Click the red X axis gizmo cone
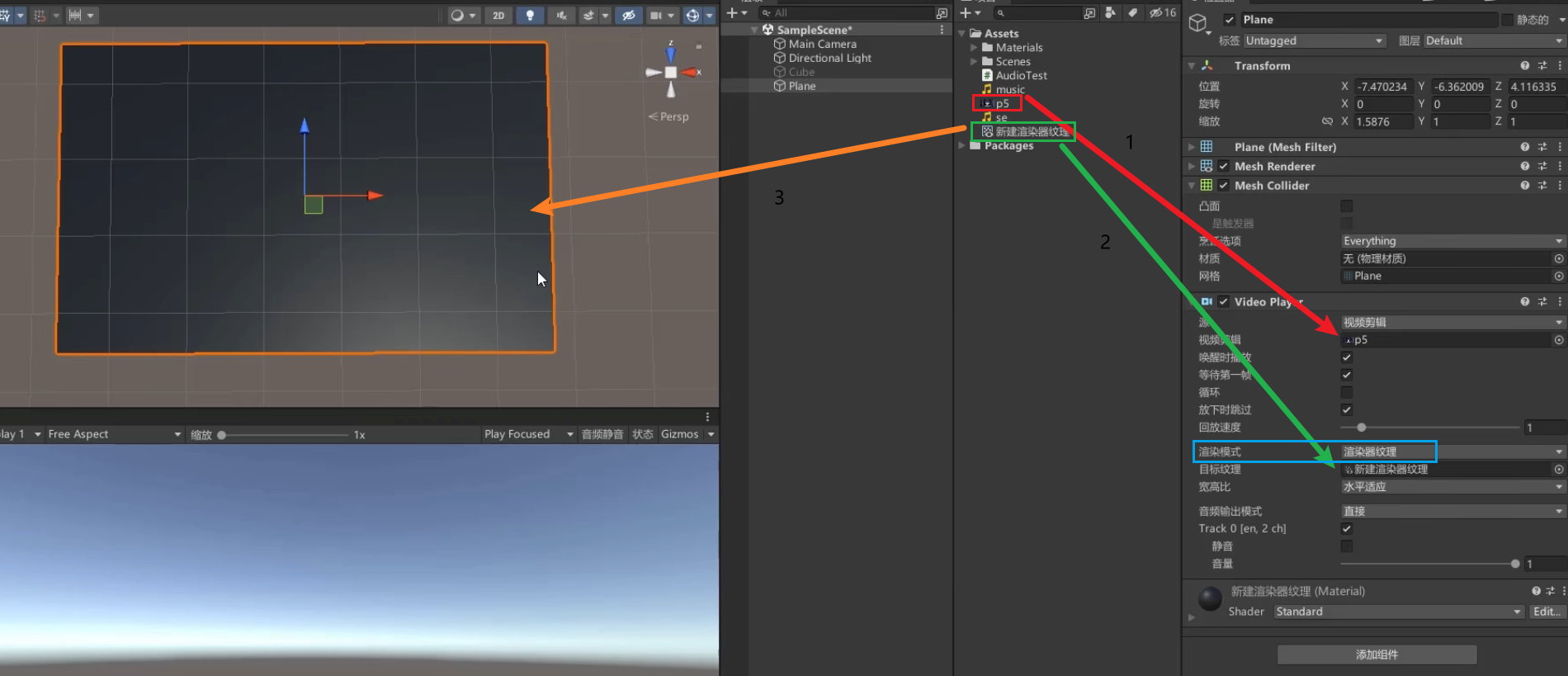 point(688,73)
